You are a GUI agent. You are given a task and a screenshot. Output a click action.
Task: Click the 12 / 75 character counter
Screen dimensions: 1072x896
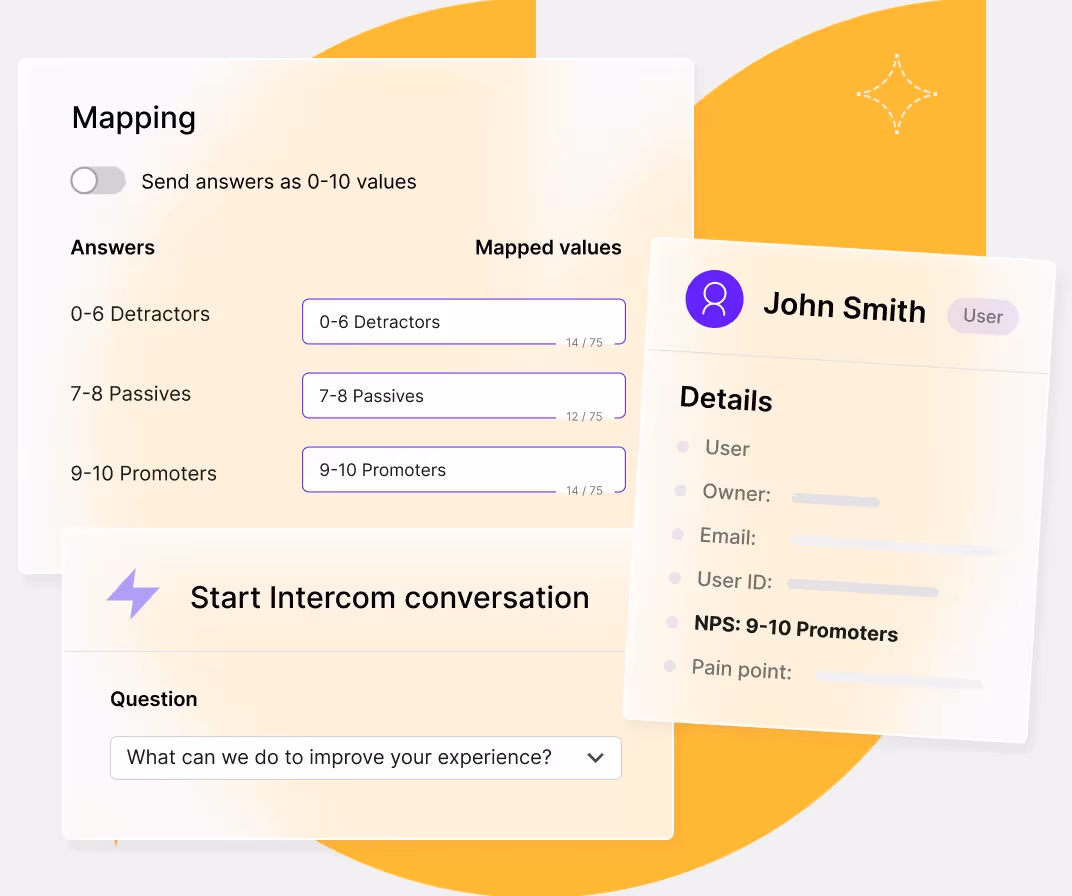pyautogui.click(x=584, y=416)
